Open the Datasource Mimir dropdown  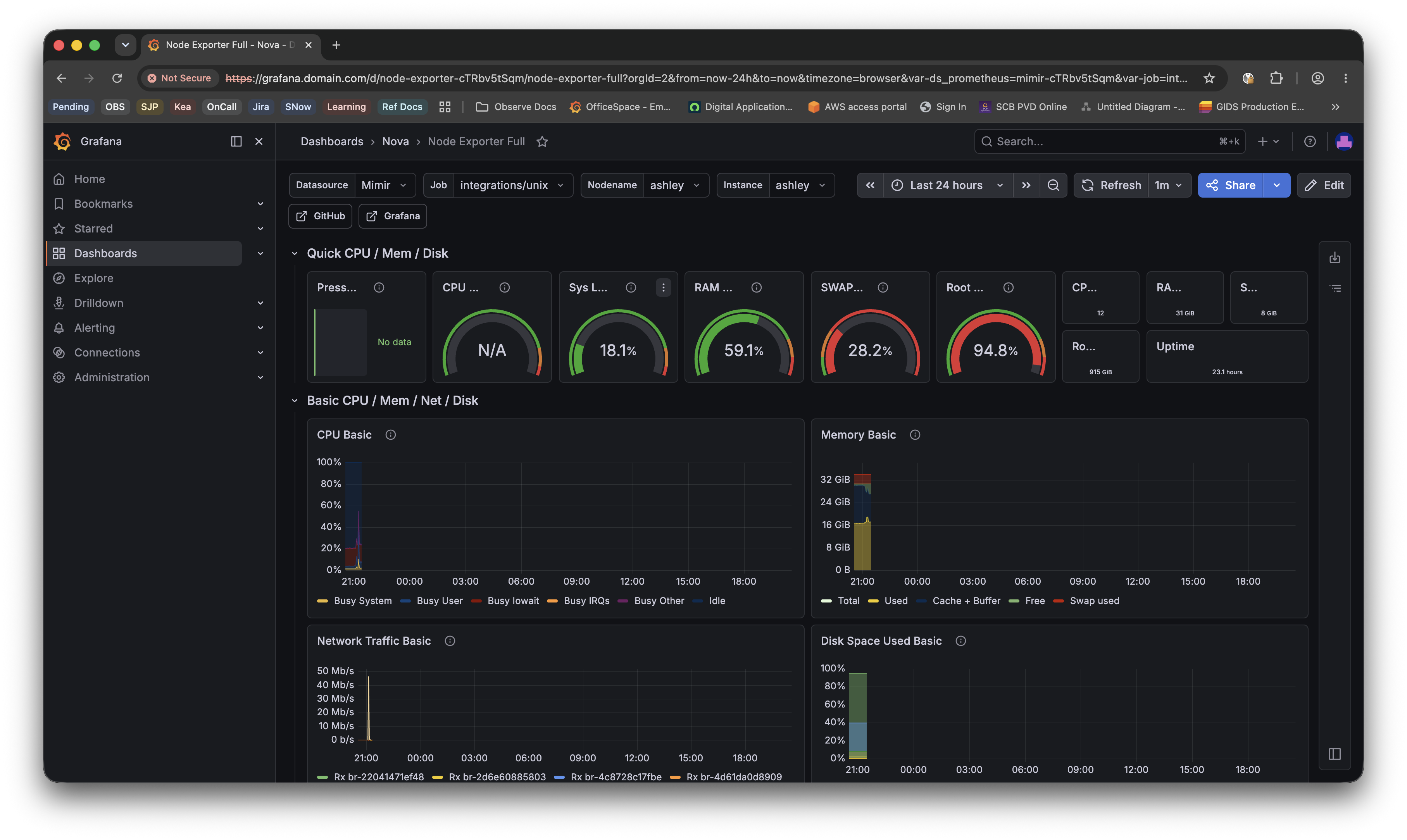point(385,185)
